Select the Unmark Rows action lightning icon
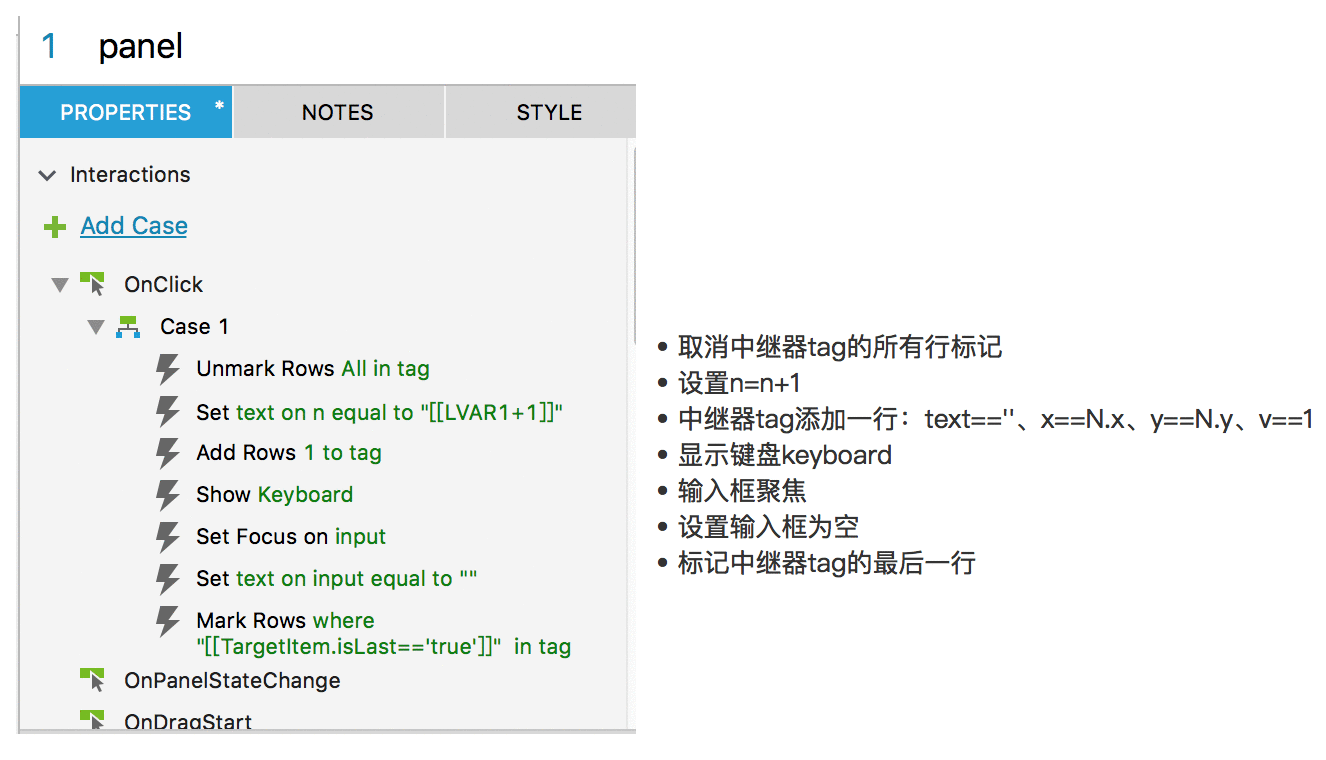1326x760 pixels. (x=168, y=369)
